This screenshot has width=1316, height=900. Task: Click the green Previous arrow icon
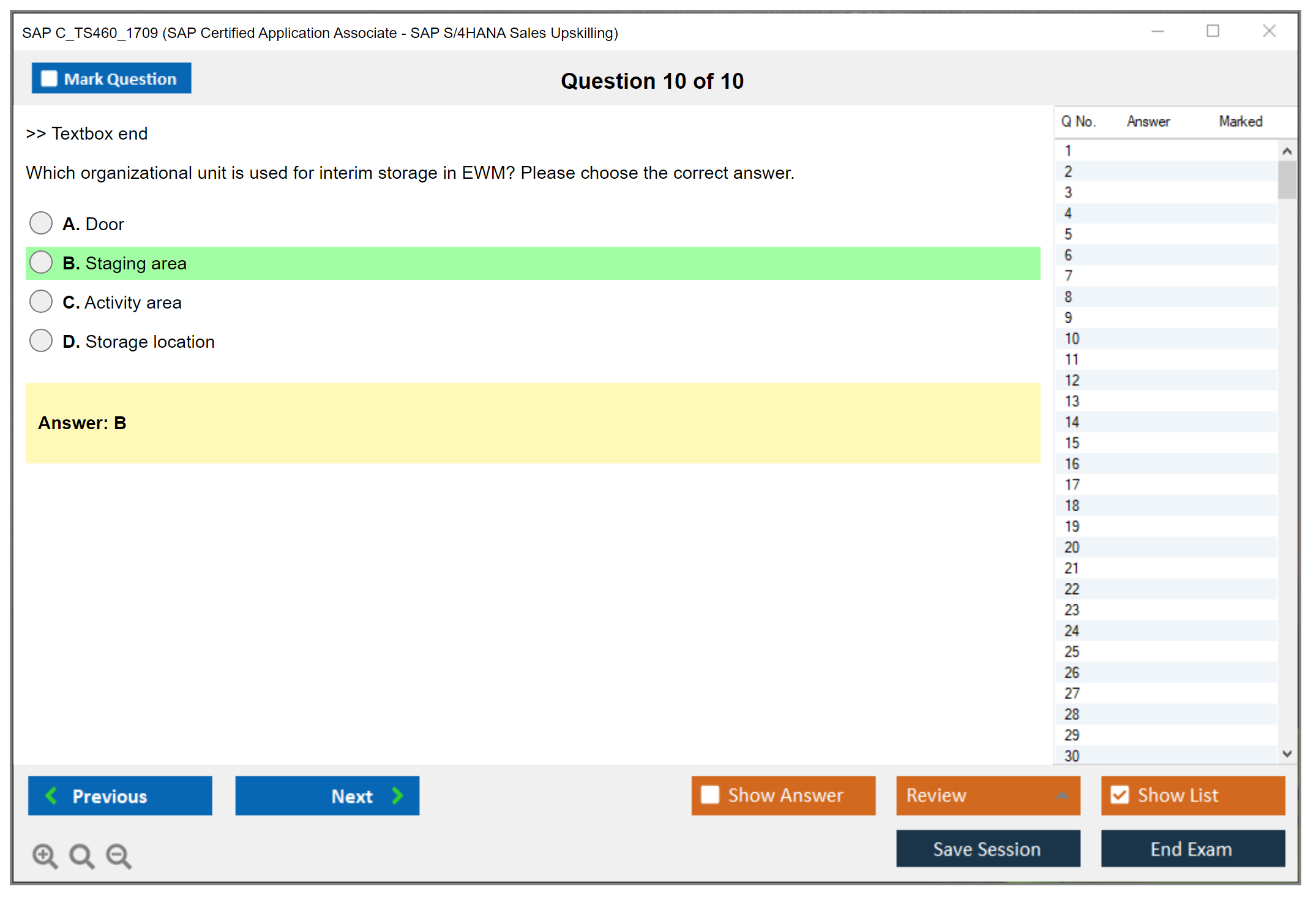coord(51,795)
